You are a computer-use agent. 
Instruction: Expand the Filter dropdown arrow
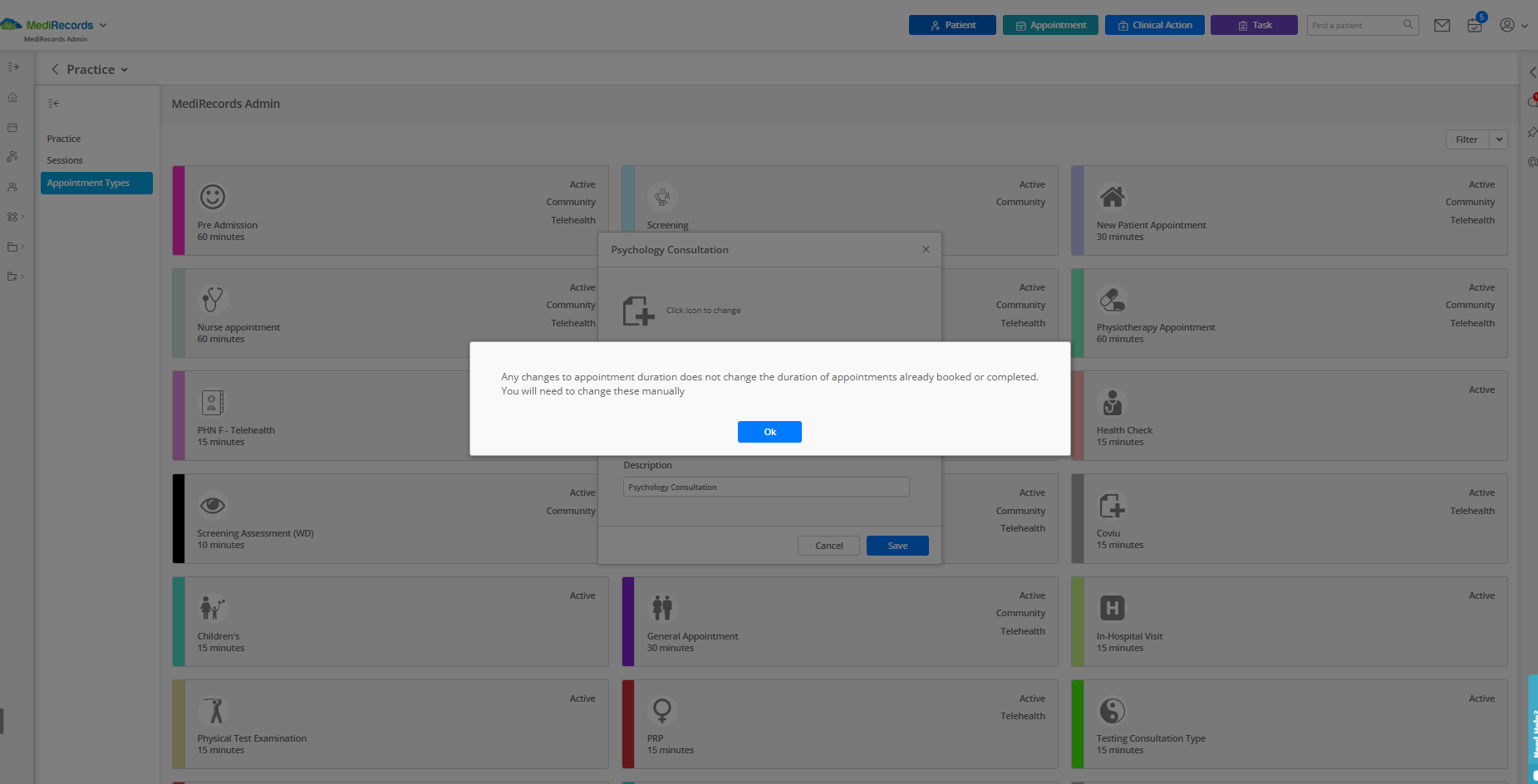(1500, 139)
